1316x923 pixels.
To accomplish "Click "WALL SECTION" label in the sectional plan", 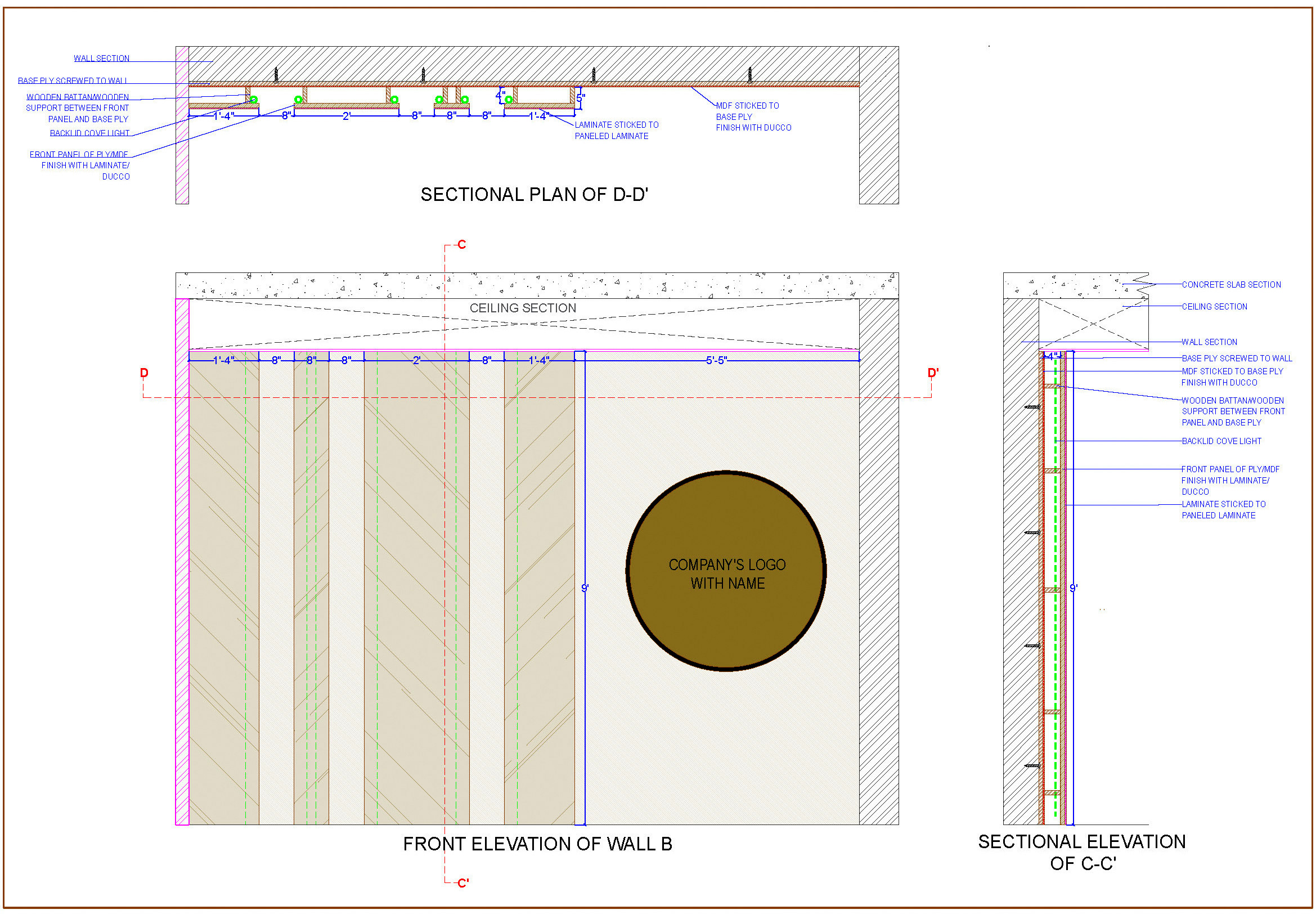I will [x=101, y=59].
